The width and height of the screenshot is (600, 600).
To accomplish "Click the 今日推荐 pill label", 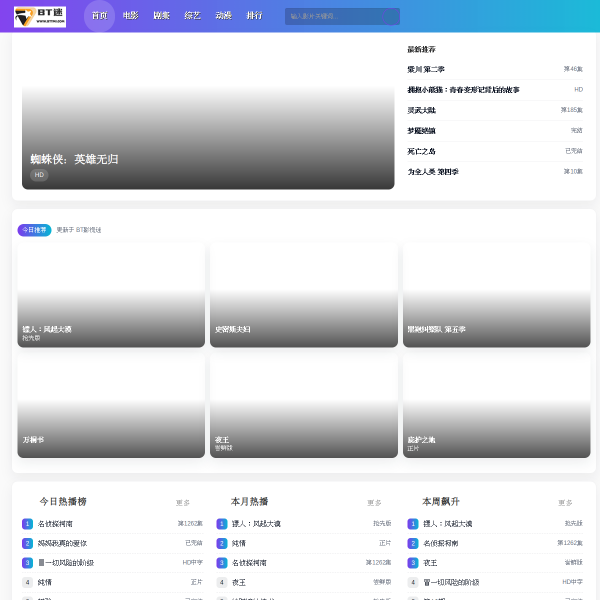I will 34,230.
